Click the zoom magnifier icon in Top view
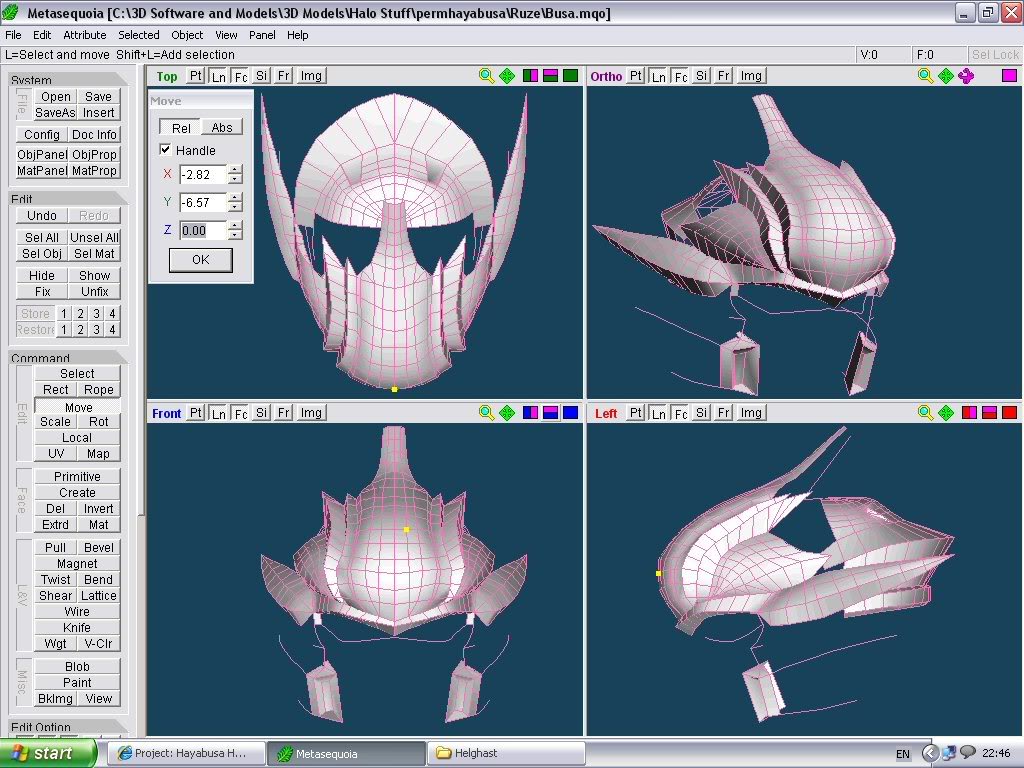 click(486, 76)
